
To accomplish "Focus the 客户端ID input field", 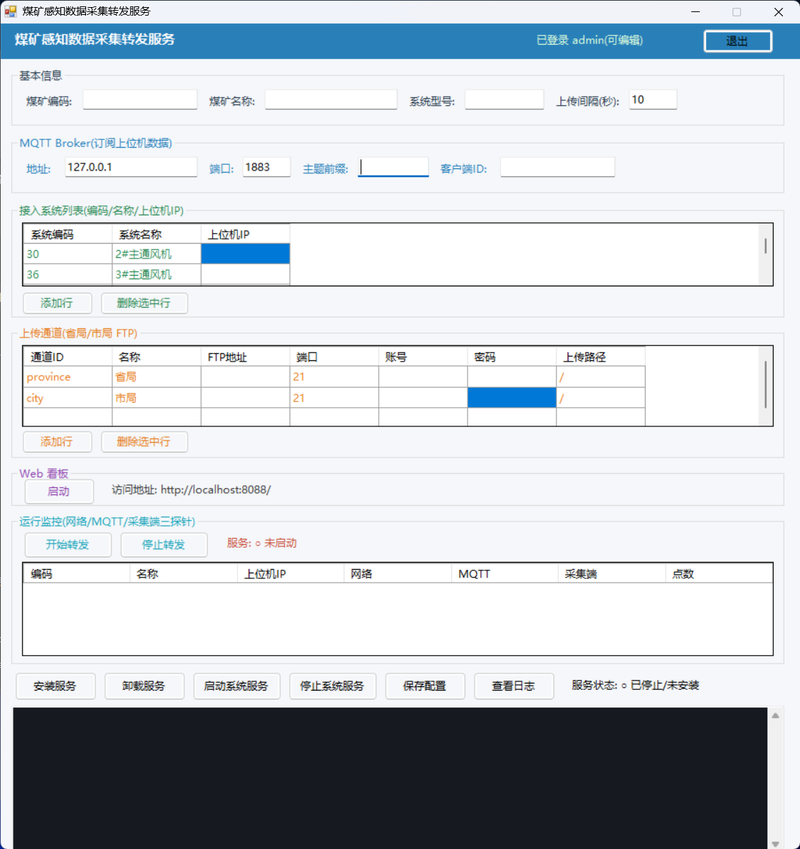I will pyautogui.click(x=558, y=167).
